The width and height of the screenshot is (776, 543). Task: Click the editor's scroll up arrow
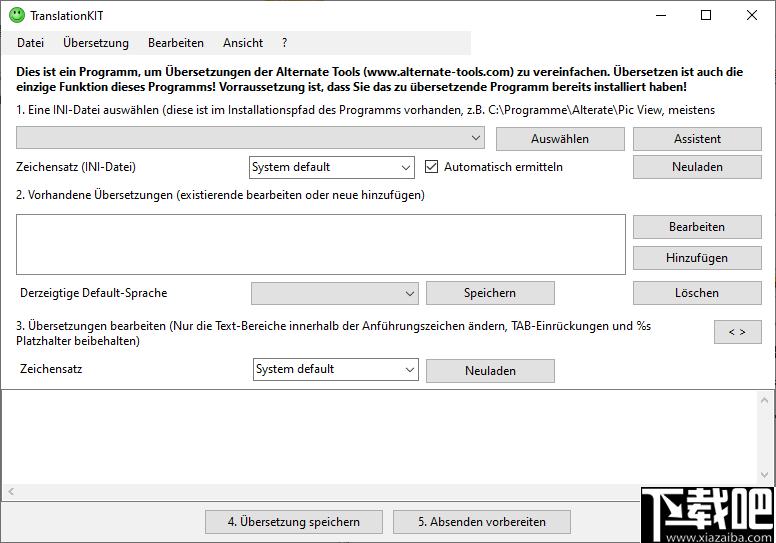click(764, 400)
